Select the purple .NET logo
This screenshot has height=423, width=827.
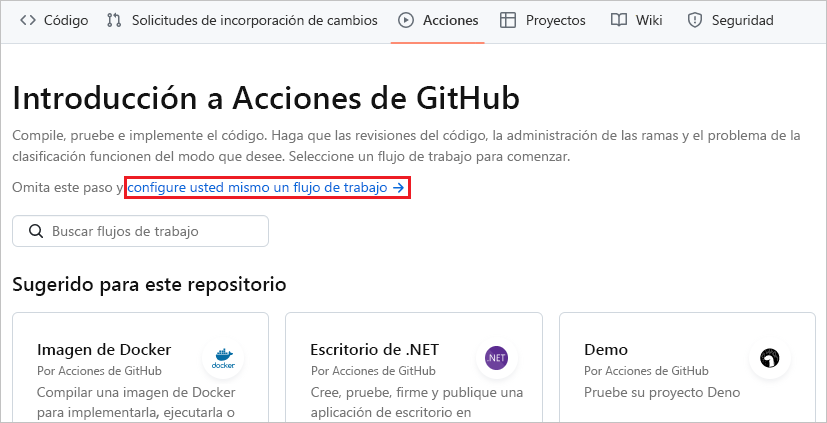(496, 358)
